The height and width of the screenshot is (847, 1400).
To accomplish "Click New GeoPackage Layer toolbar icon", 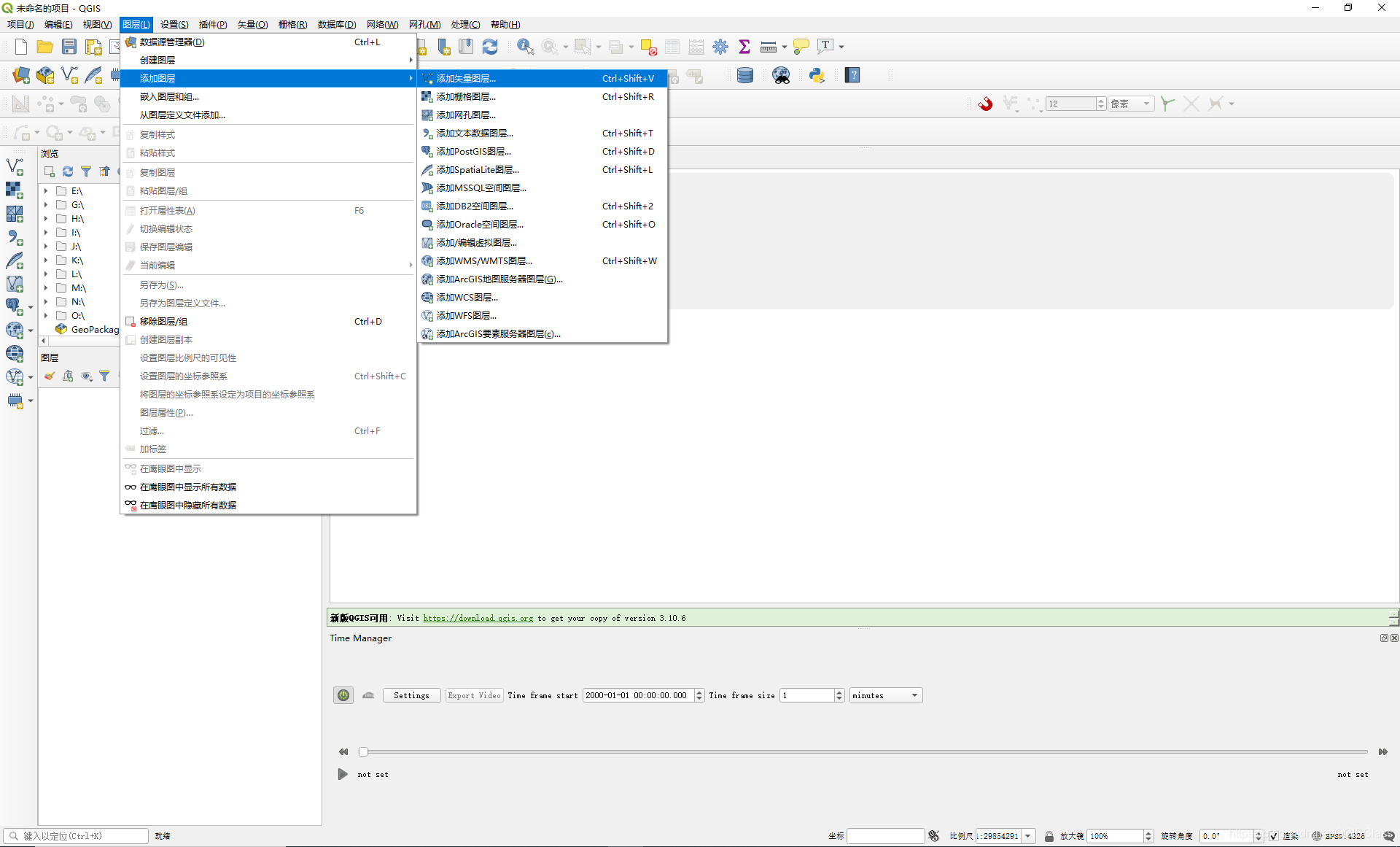I will [45, 75].
